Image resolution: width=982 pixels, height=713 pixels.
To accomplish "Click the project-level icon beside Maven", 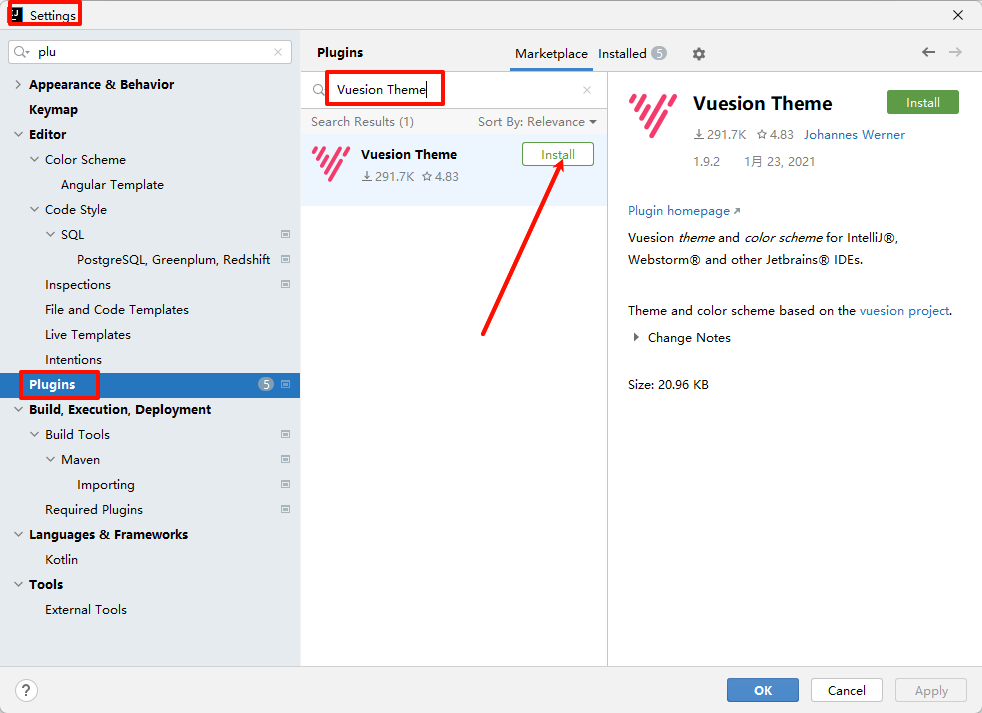I will click(286, 459).
